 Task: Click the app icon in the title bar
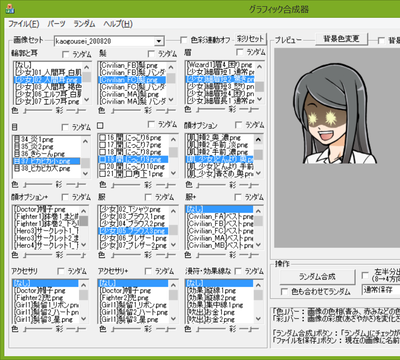pyautogui.click(x=10, y=9)
